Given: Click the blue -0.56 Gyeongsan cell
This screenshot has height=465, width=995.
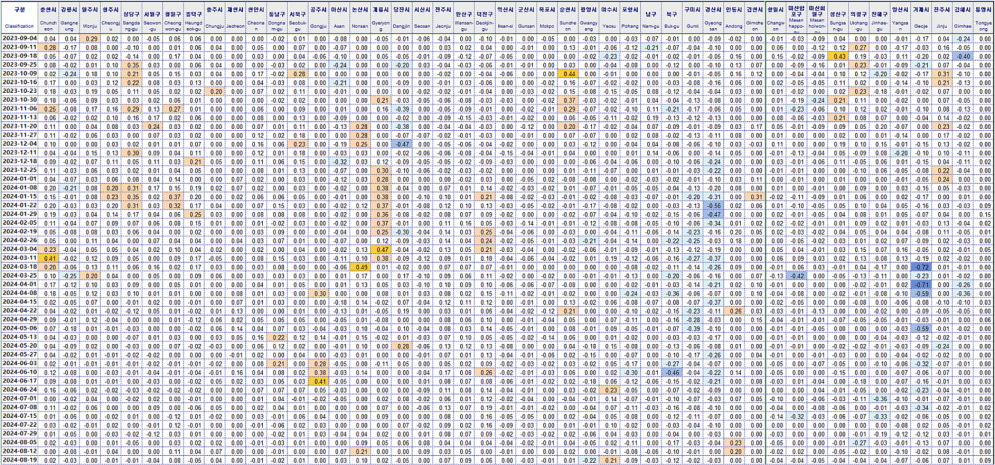Looking at the screenshot, I should 714,206.
